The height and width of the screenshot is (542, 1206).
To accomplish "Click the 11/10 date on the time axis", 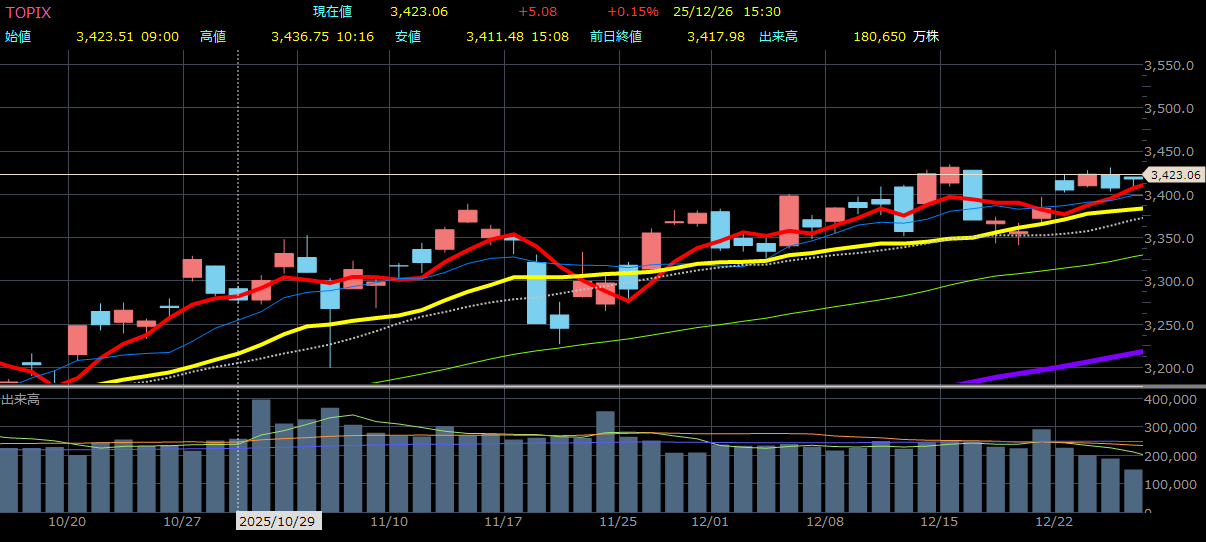I will pyautogui.click(x=388, y=522).
